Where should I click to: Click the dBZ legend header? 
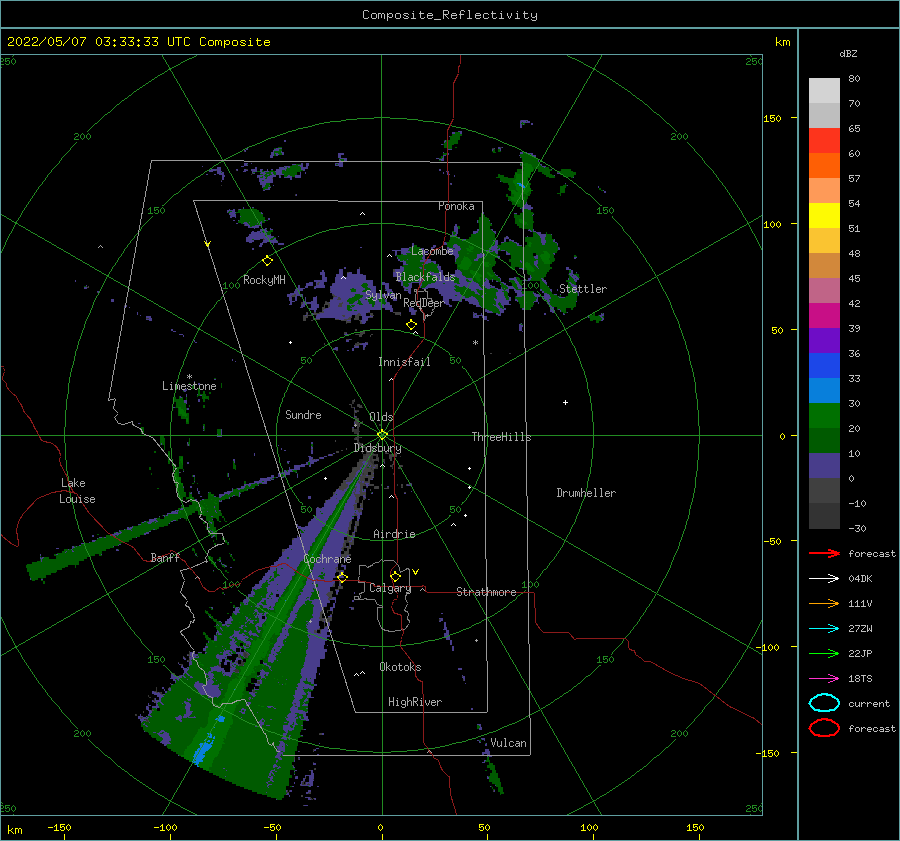(x=848, y=54)
